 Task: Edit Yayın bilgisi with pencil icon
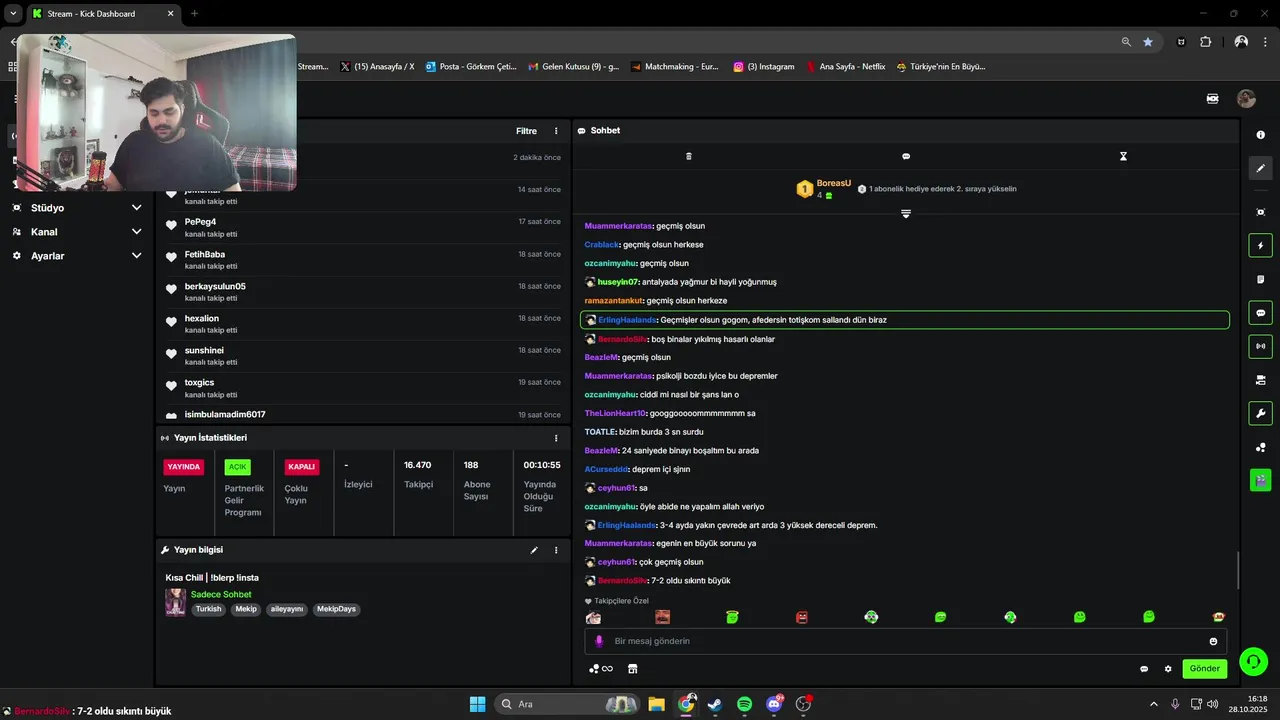pyautogui.click(x=534, y=550)
